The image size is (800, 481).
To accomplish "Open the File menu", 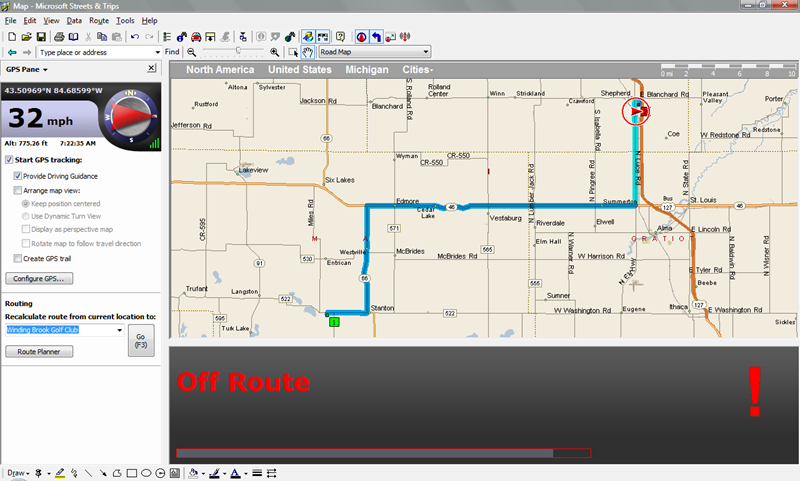I will click(11, 21).
